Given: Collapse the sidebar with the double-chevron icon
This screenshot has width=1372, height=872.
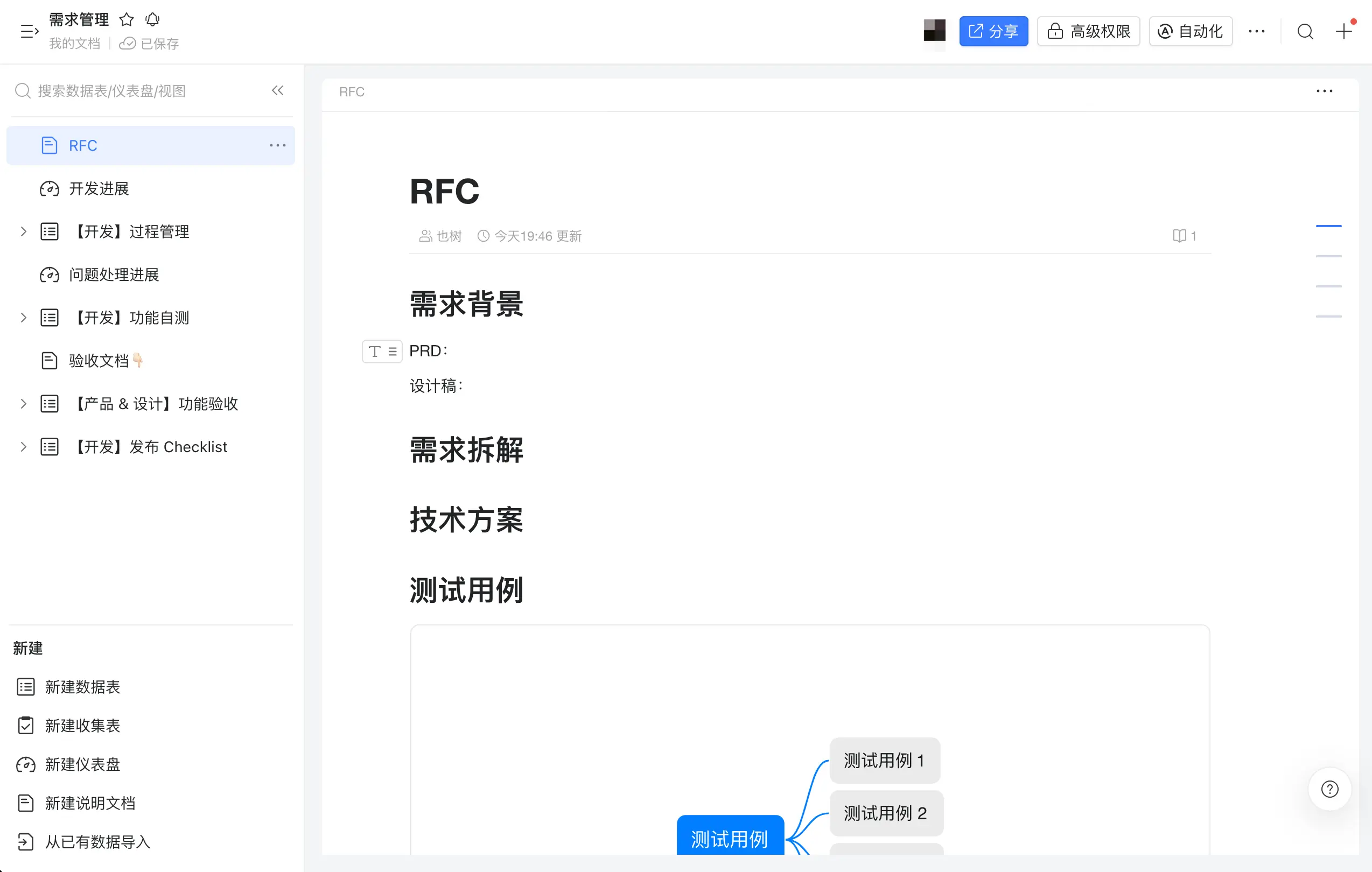Looking at the screenshot, I should (277, 90).
